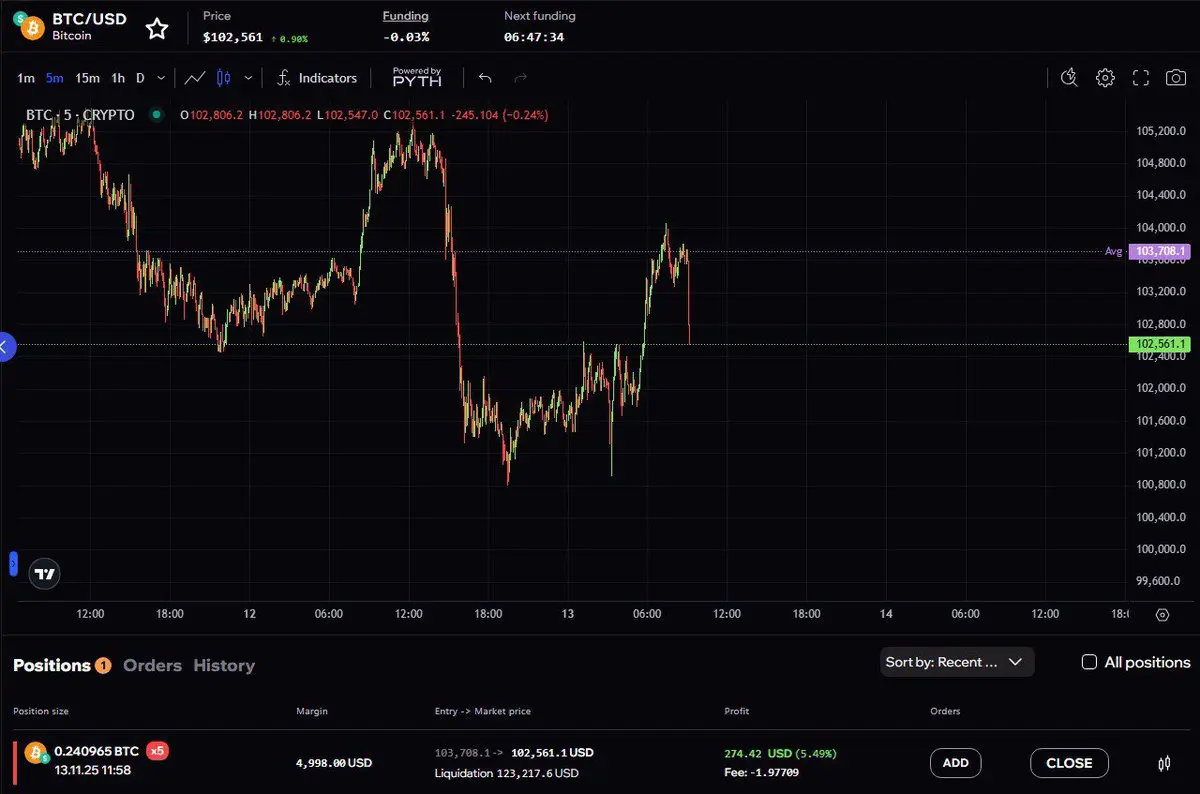Select the 15m timeframe
The image size is (1200, 794).
(87, 78)
